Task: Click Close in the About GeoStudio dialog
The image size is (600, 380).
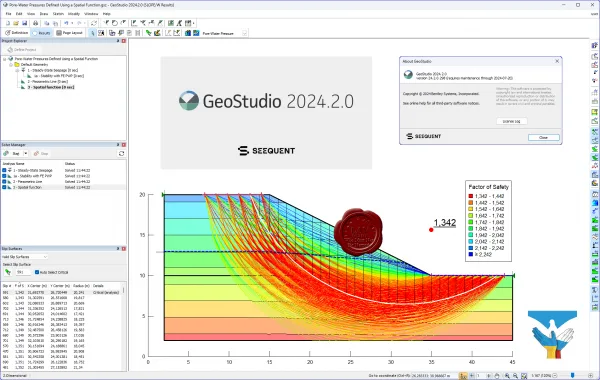Action: [543, 137]
